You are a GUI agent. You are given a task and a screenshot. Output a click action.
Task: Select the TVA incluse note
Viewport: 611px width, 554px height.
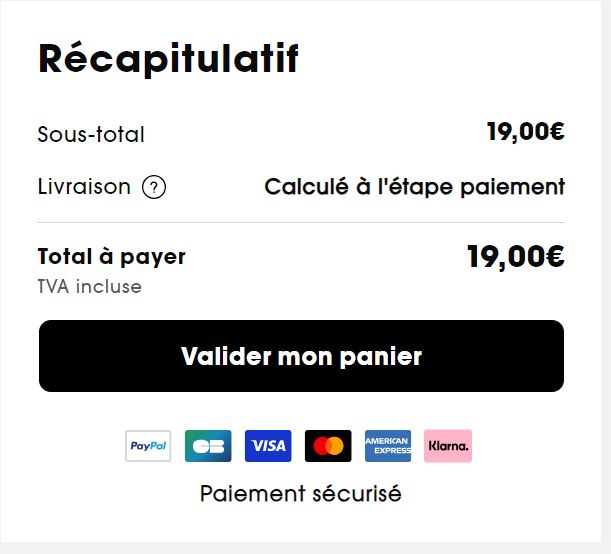[89, 287]
